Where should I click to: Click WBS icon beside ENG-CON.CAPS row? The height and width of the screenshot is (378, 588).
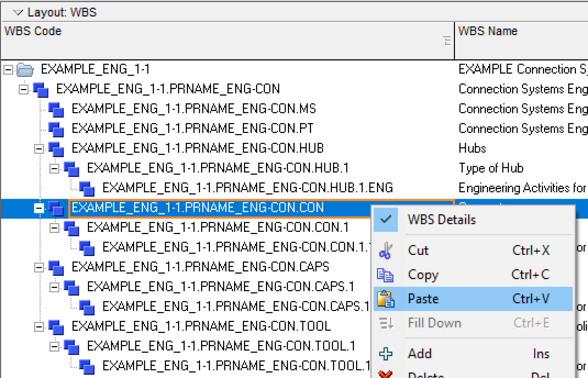coord(56,268)
